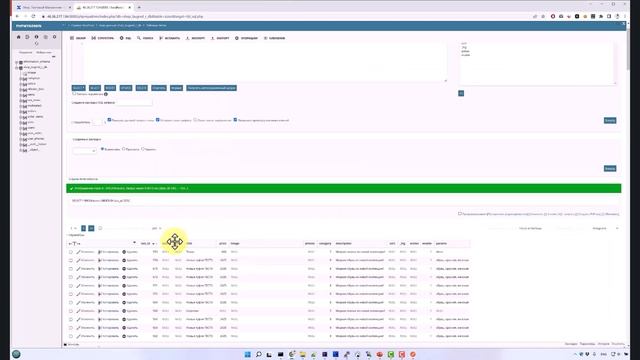The height and width of the screenshot is (360, 640).
Task: Open the bookmark selection dropdown
Action: coord(84,151)
